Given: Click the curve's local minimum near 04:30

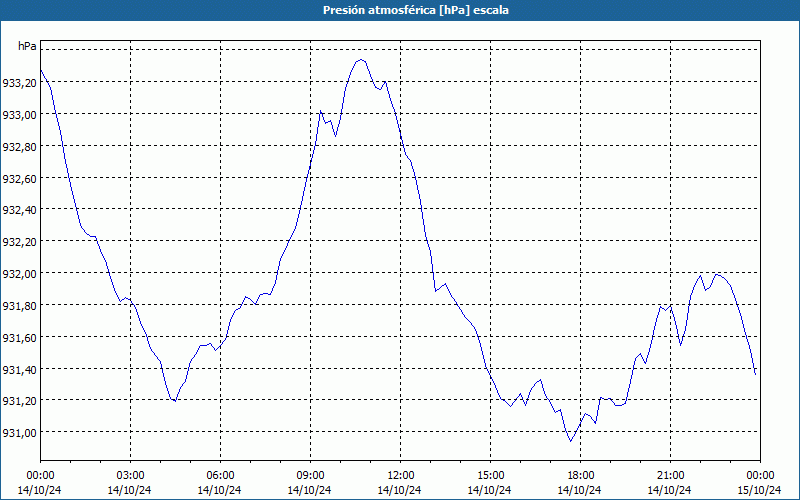Looking at the screenshot, I should point(175,401).
